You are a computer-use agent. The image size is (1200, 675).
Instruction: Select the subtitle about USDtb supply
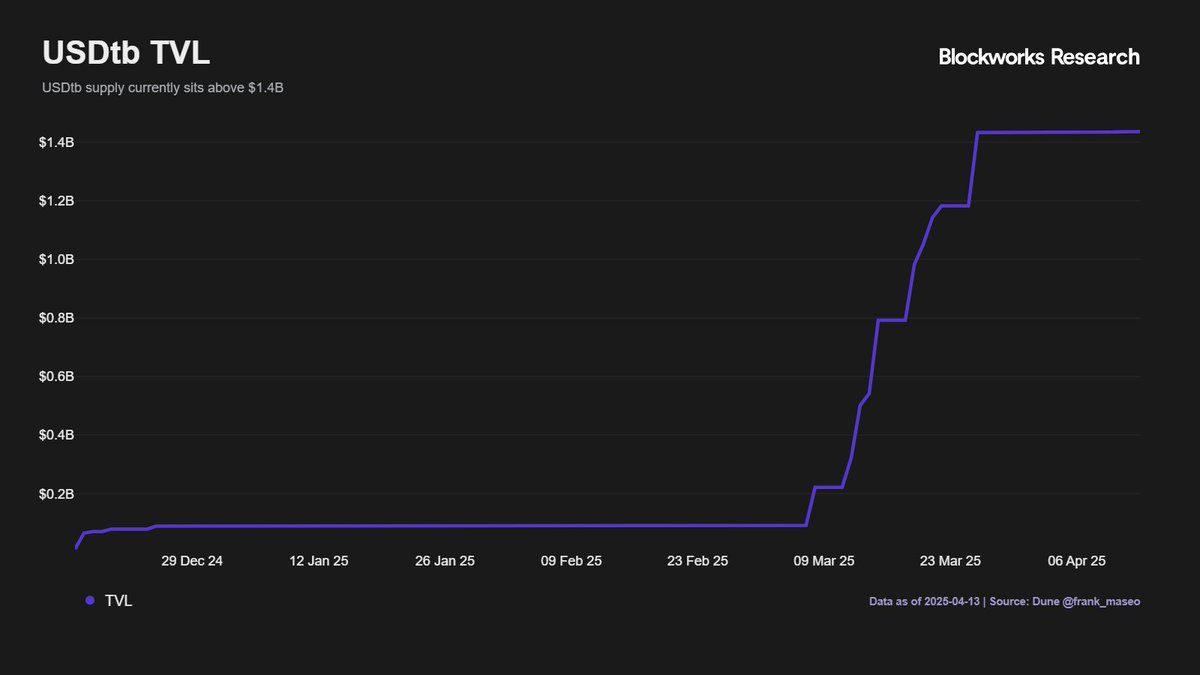click(x=163, y=88)
